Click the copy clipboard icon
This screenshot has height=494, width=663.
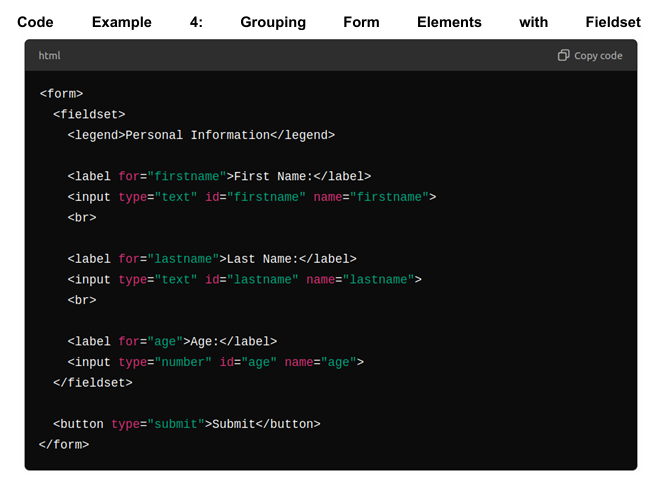(563, 55)
